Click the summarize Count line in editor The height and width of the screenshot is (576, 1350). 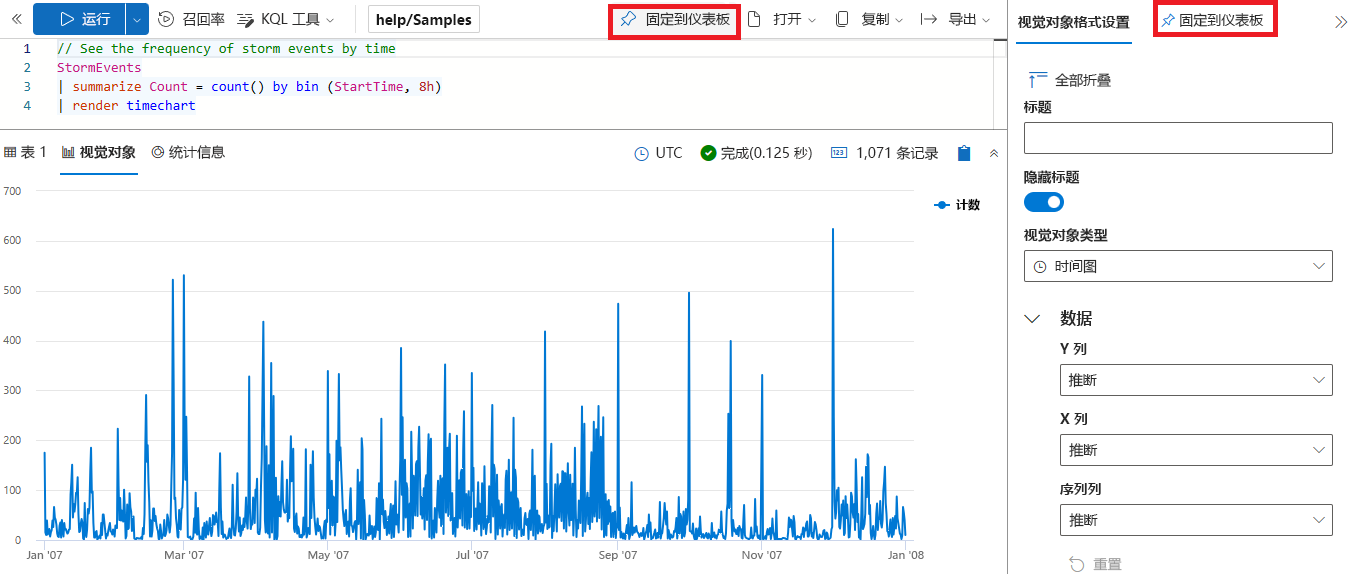(x=249, y=86)
